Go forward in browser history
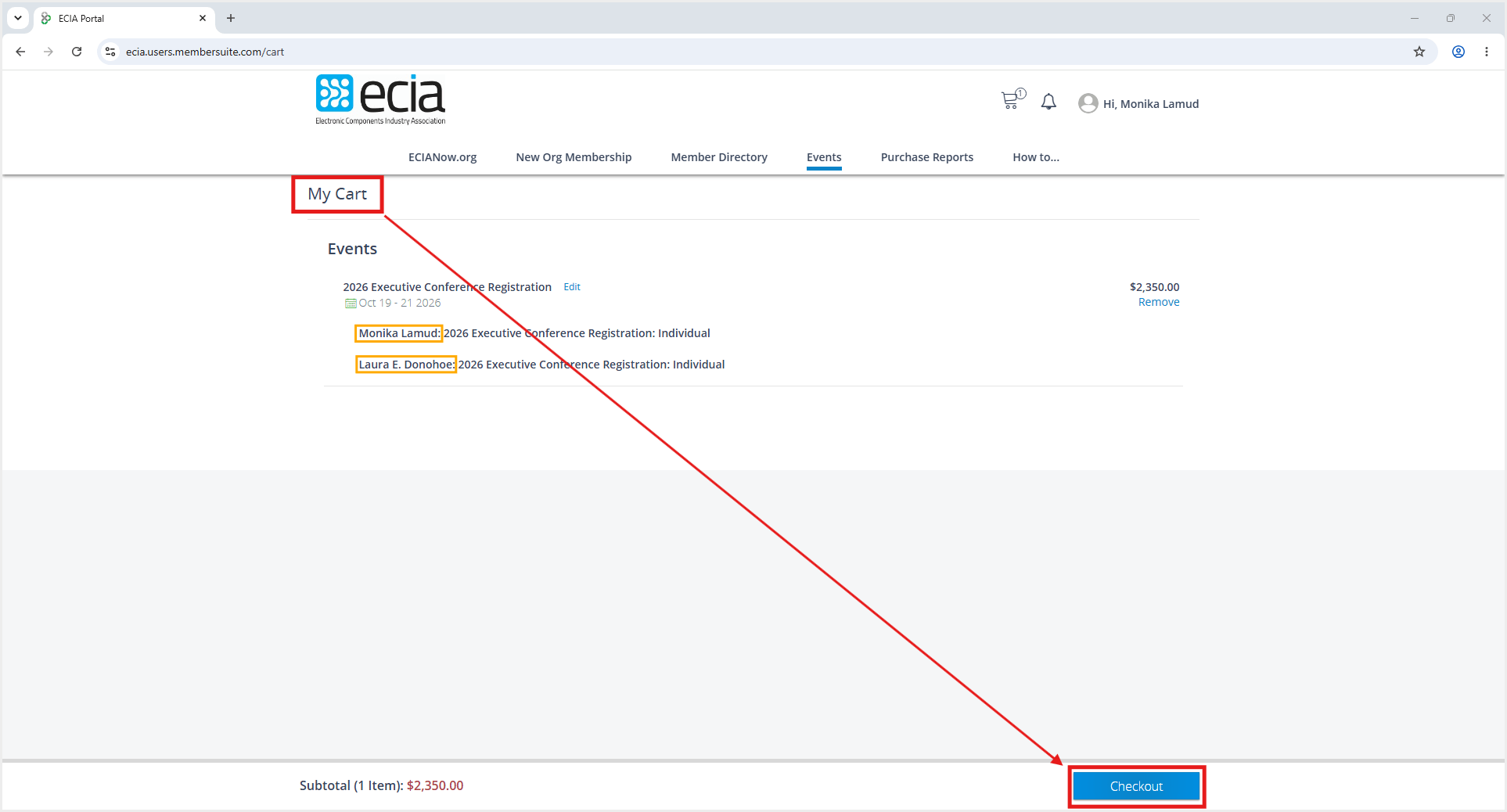This screenshot has width=1507, height=812. (x=49, y=52)
